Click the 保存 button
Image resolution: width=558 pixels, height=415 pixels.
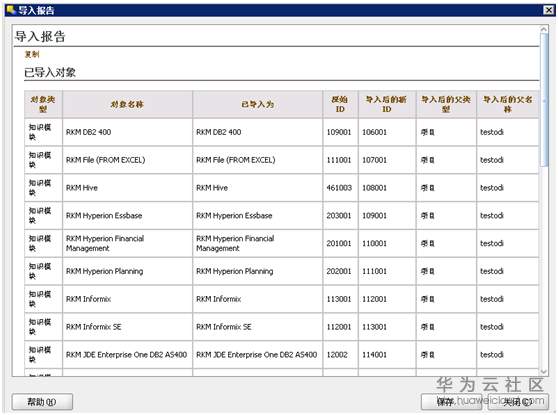point(452,402)
